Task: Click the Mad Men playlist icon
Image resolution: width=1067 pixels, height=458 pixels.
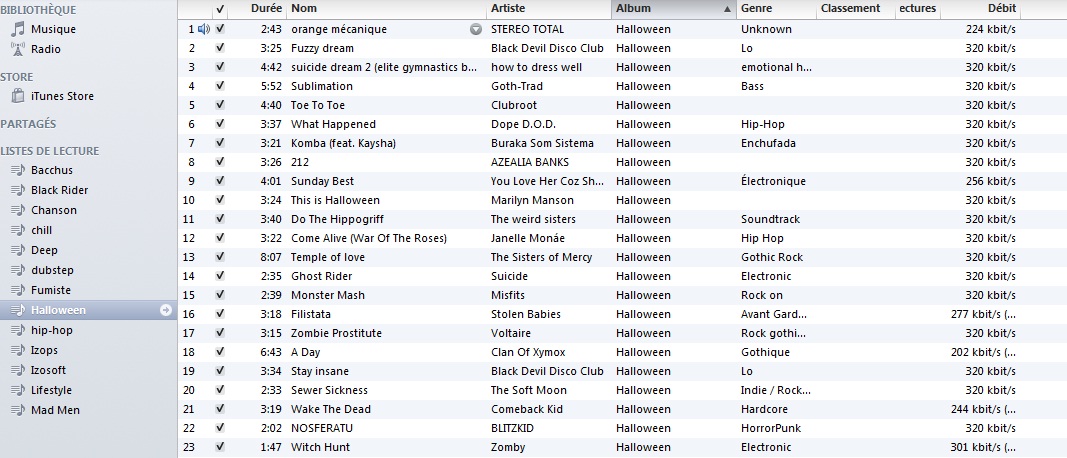Action: 18,410
